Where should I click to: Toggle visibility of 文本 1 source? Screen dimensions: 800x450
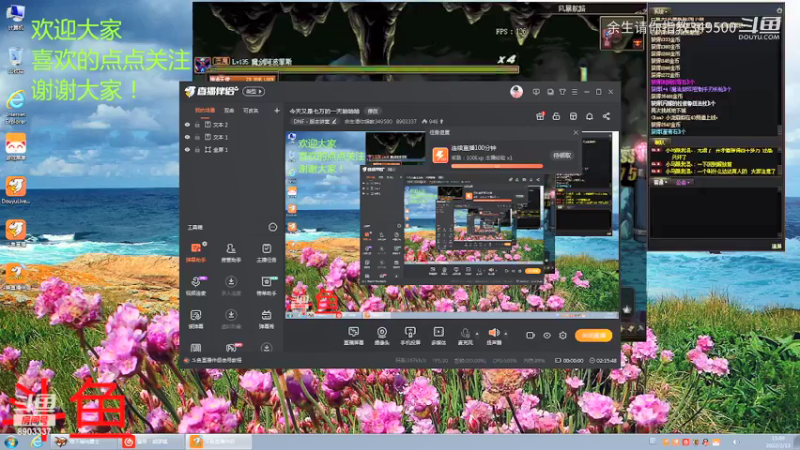pos(187,137)
